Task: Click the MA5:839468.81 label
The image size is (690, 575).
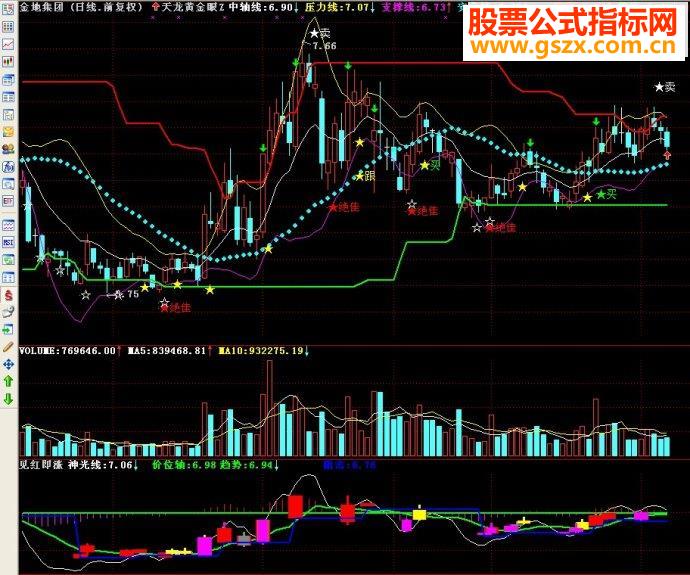Action: (x=167, y=351)
